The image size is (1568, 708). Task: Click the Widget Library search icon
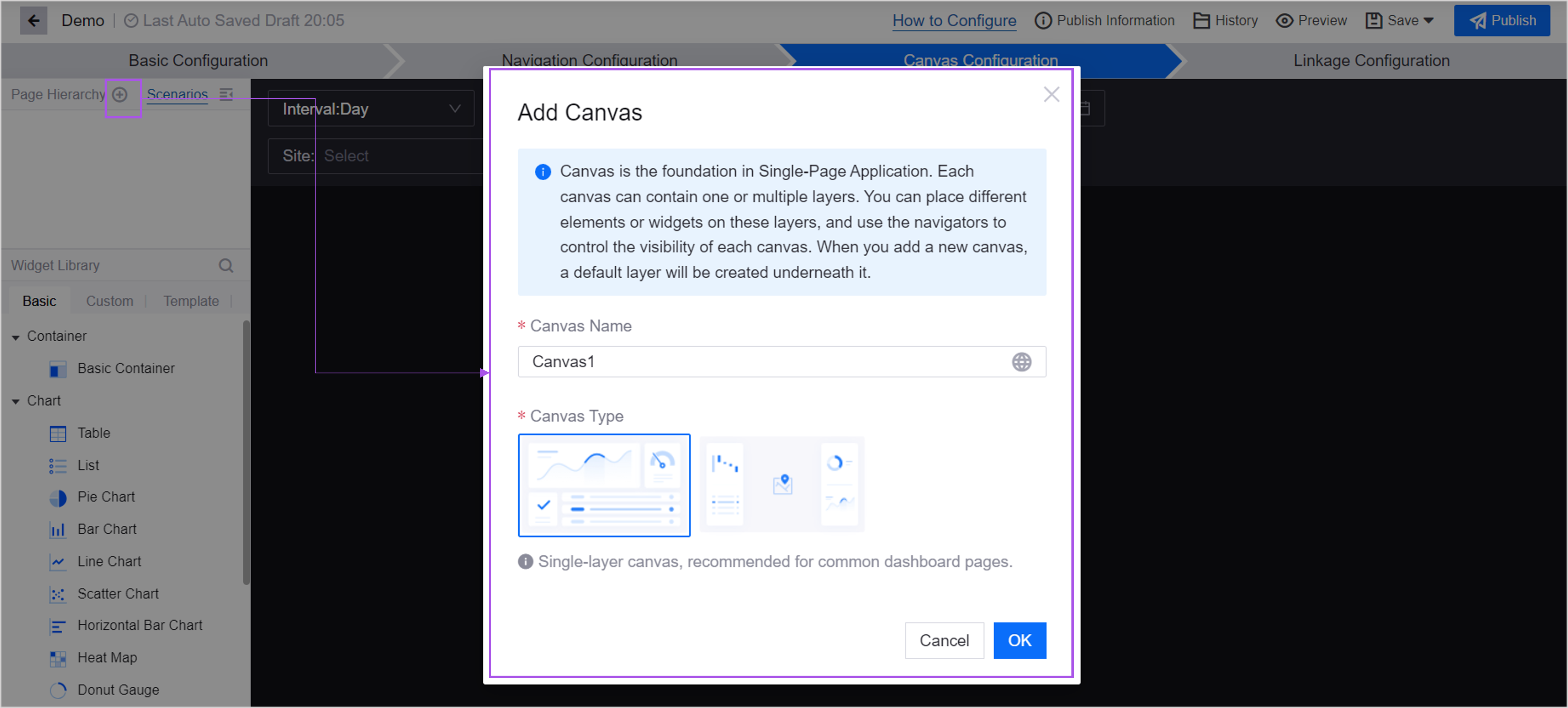(226, 266)
